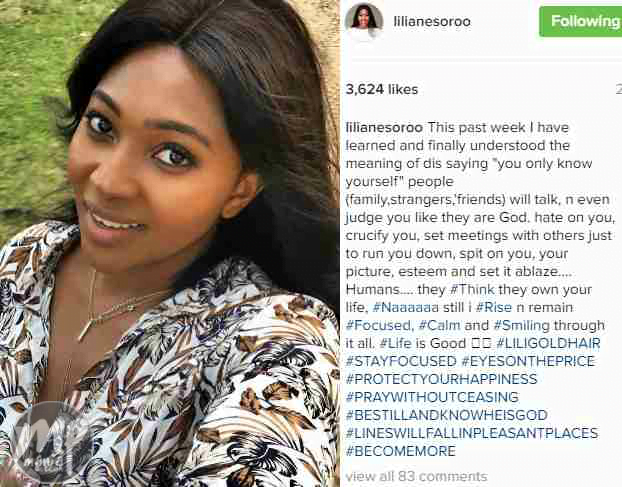The width and height of the screenshot is (622, 487).
Task: Click the selfie photo of the post
Action: pyautogui.click(x=170, y=244)
